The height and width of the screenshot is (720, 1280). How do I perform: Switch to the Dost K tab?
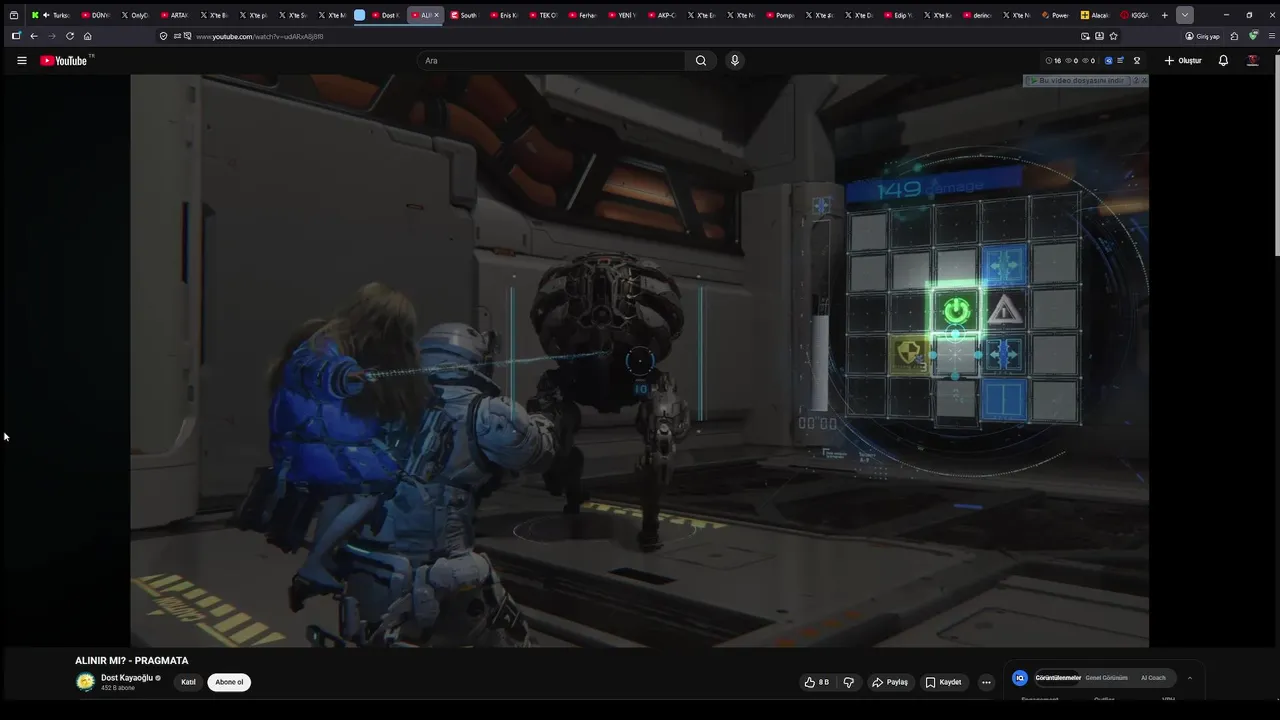coord(386,15)
